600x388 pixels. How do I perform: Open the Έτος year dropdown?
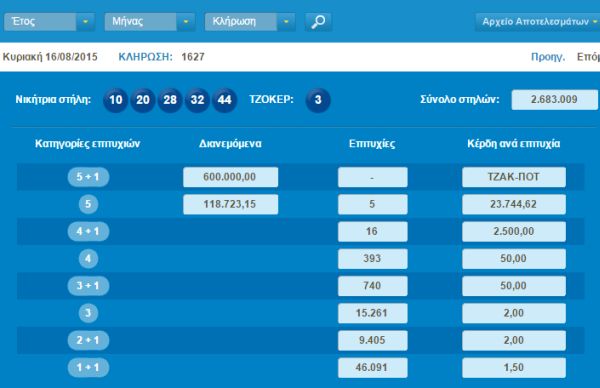(x=49, y=22)
